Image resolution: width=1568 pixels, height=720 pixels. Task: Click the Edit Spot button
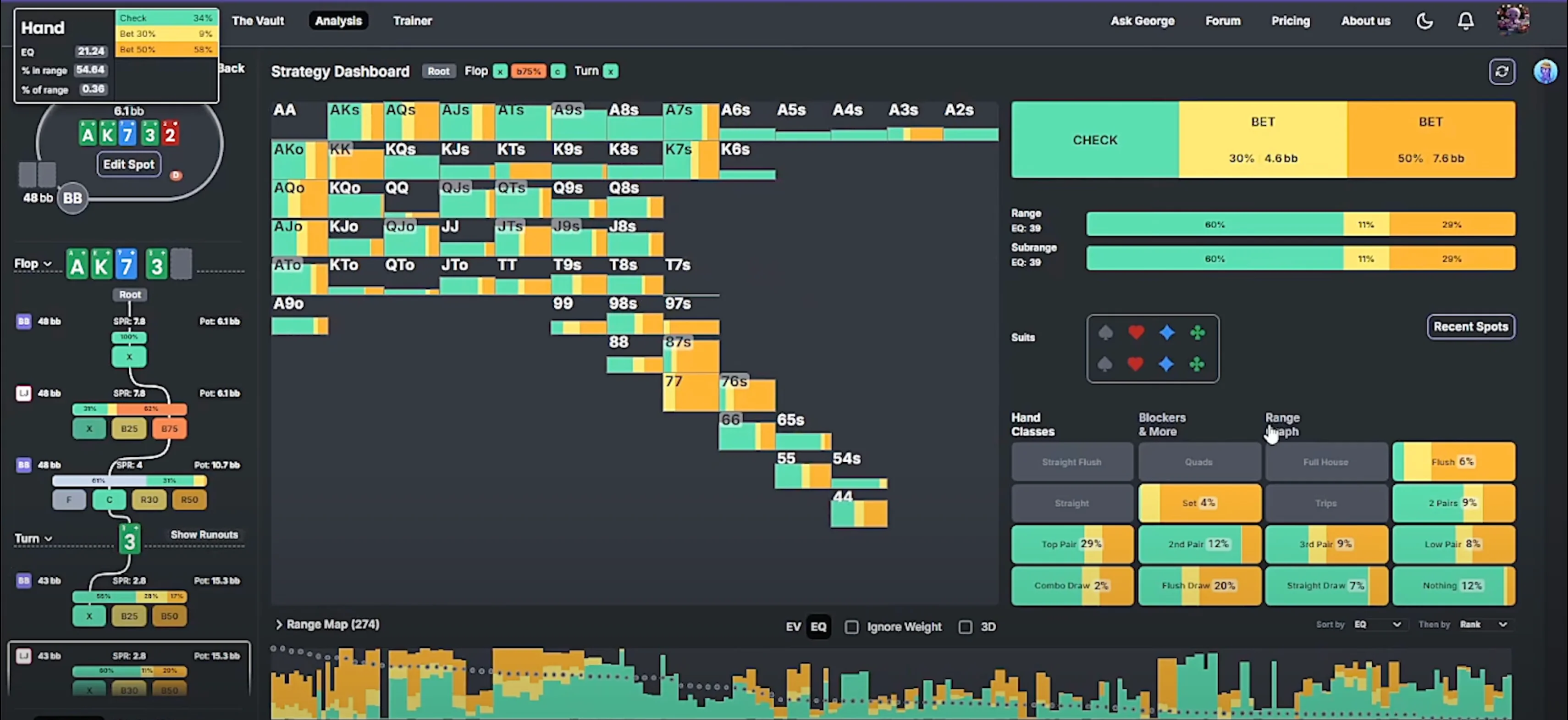(128, 164)
